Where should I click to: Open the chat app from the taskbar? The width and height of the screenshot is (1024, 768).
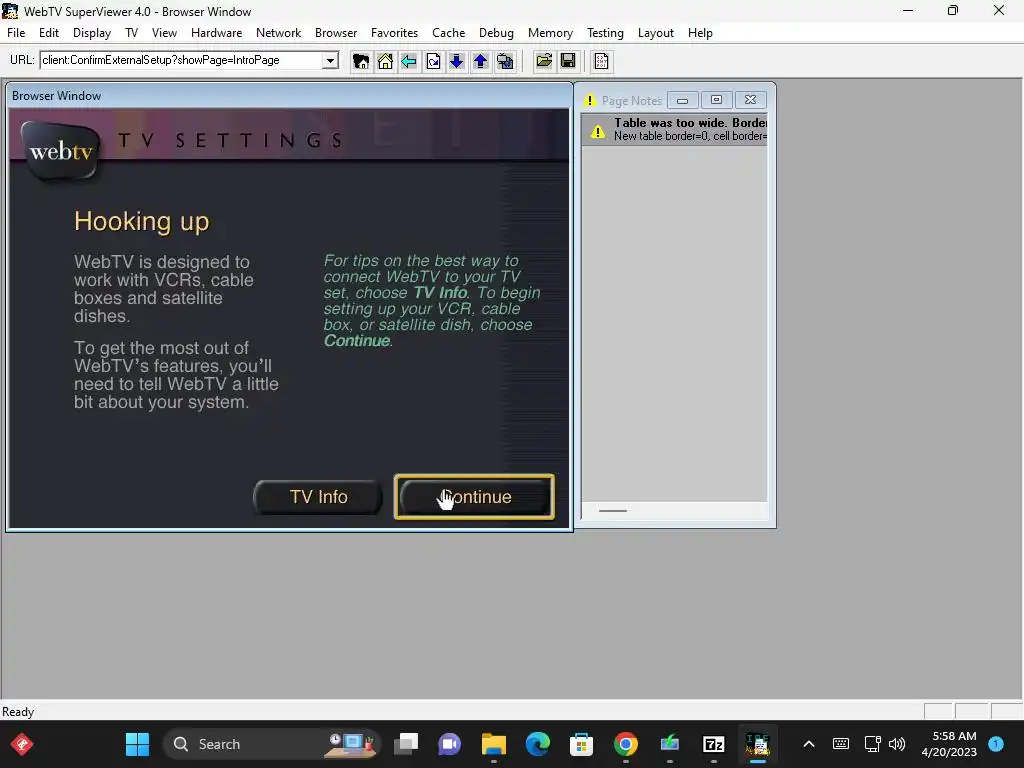click(449, 744)
